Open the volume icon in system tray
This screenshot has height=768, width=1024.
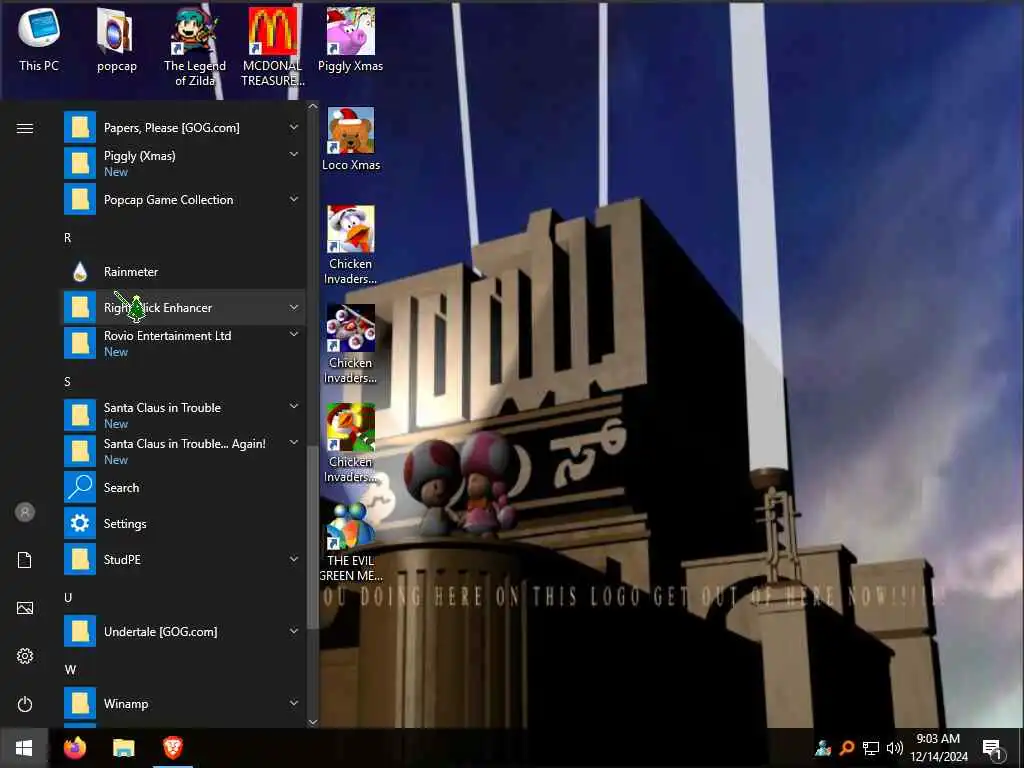click(x=895, y=748)
